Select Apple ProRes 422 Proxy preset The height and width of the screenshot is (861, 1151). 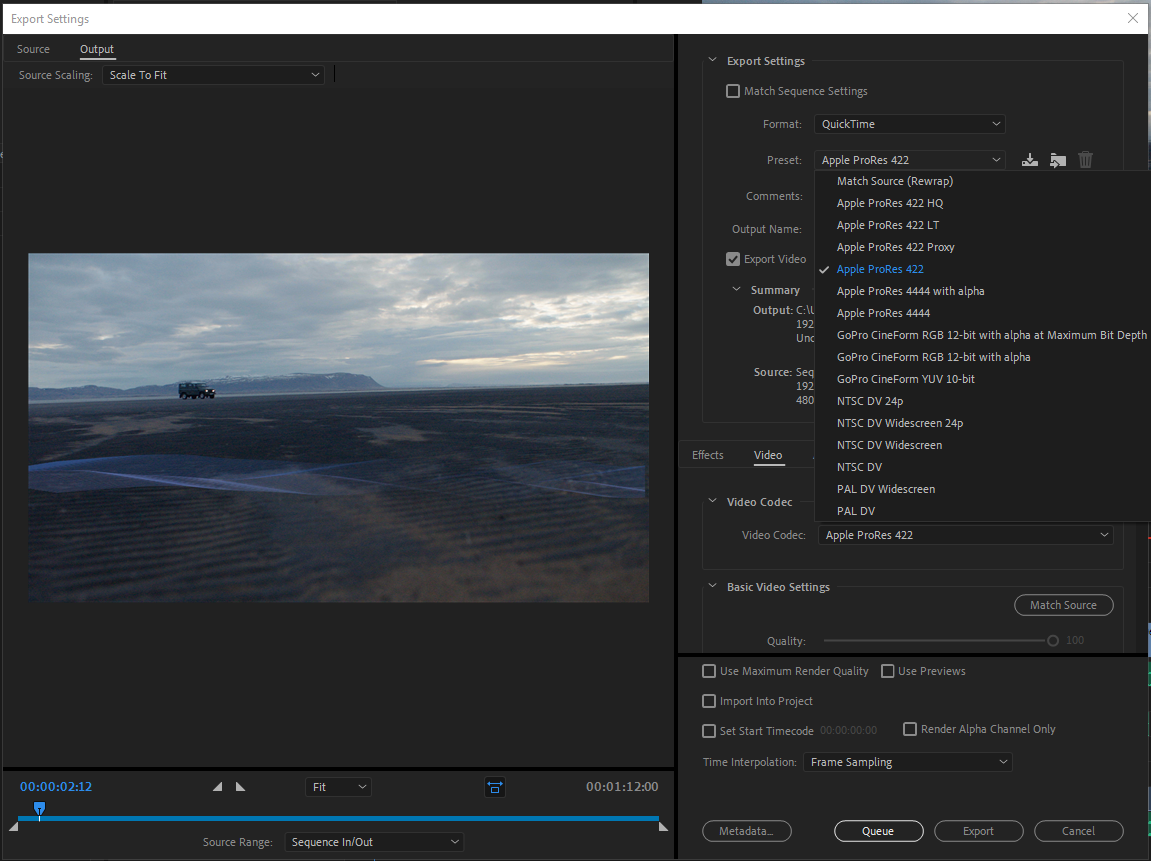(982, 247)
